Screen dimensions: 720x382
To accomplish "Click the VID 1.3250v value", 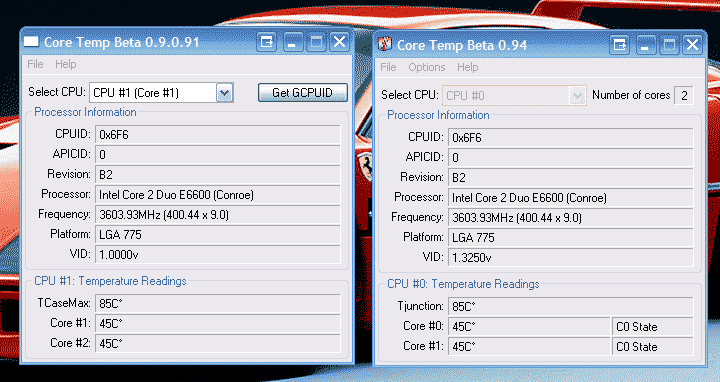I will [x=571, y=257].
